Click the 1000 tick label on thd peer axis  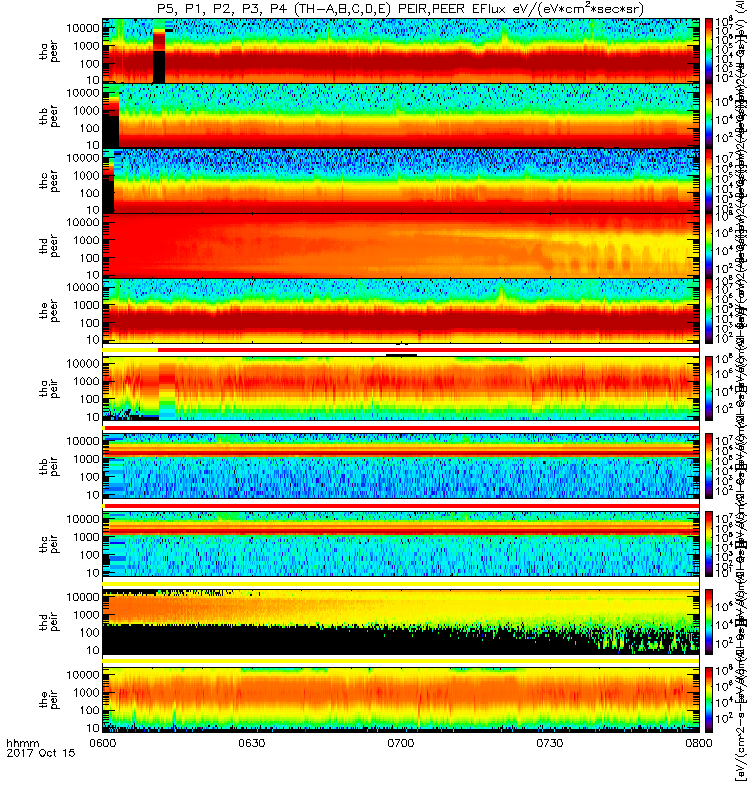point(86,240)
